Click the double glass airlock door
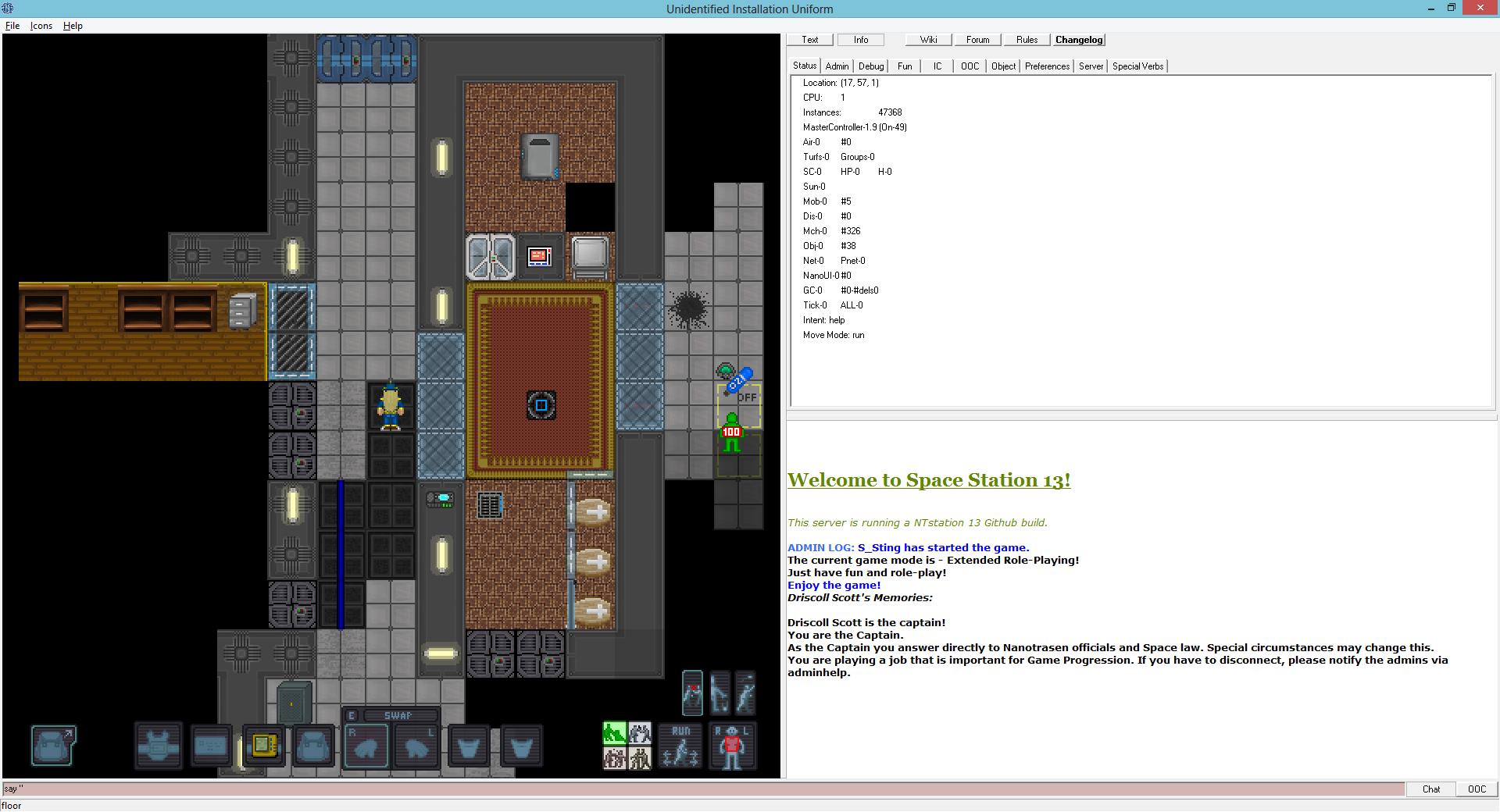 pos(491,257)
